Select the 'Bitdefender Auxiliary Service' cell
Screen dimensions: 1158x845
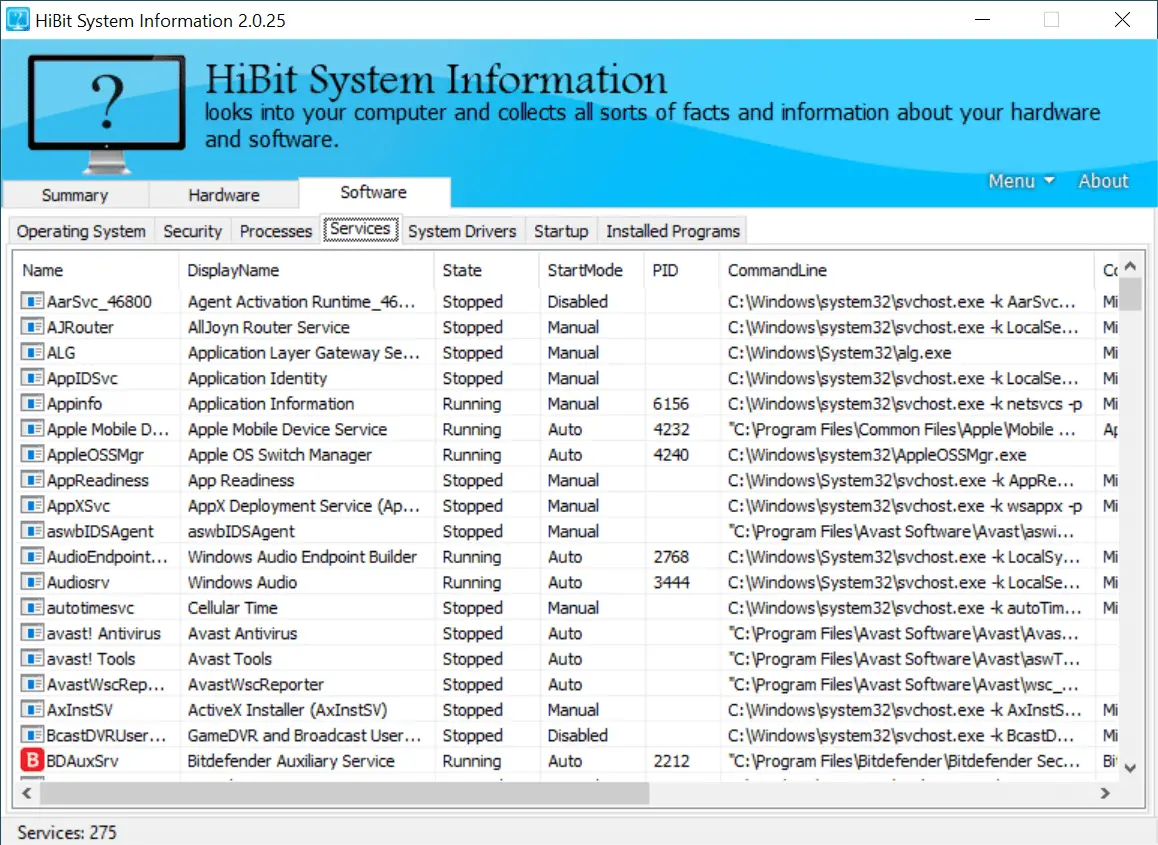click(291, 761)
